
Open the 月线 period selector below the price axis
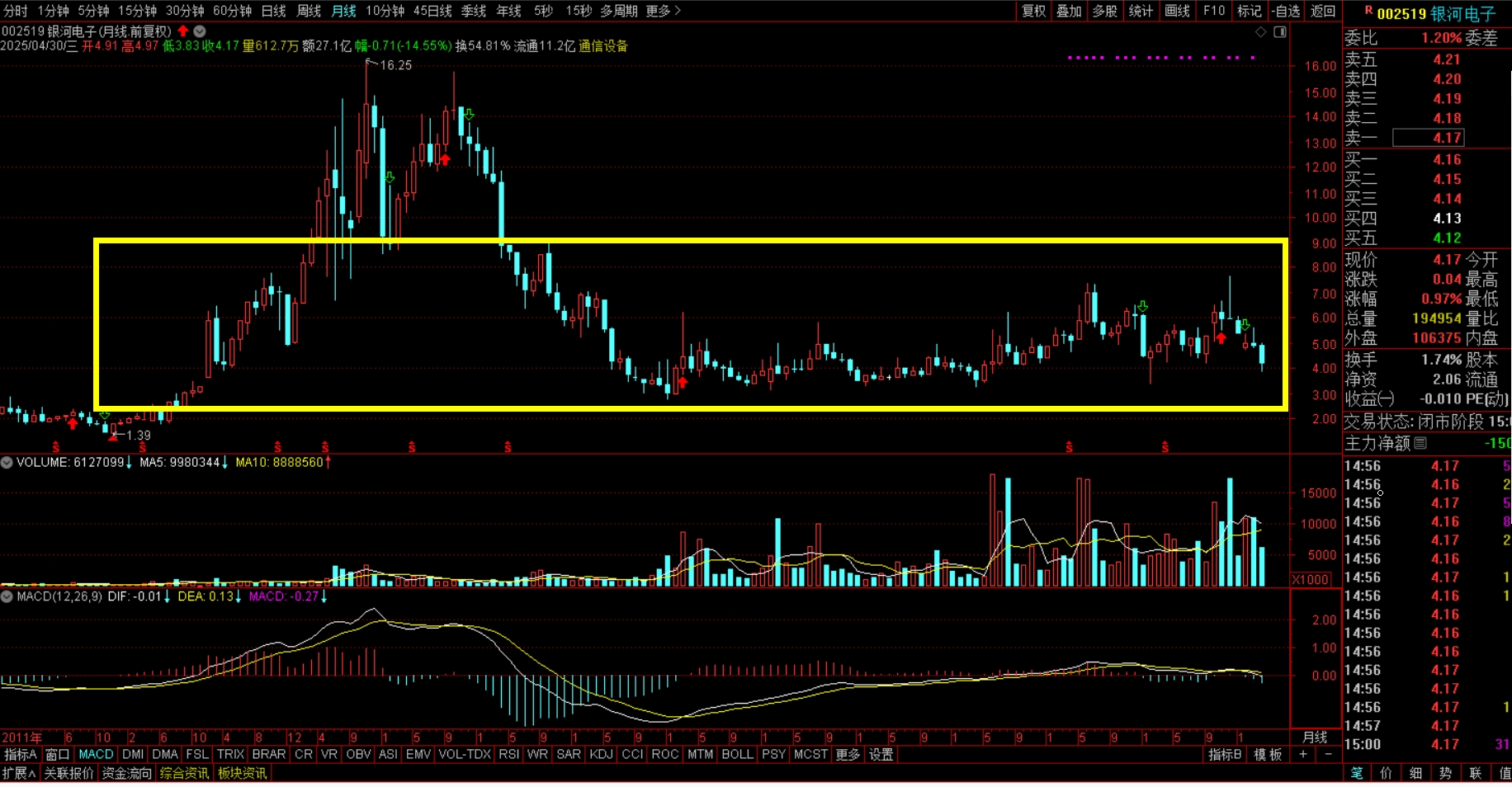coord(1315,738)
